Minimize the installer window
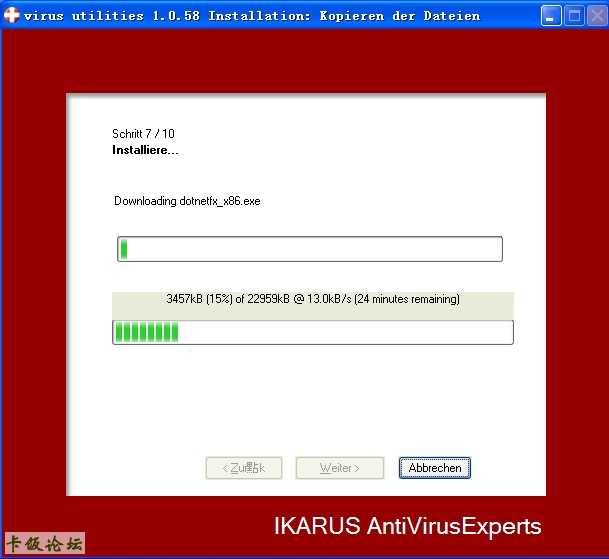609x559 pixels. (551, 16)
